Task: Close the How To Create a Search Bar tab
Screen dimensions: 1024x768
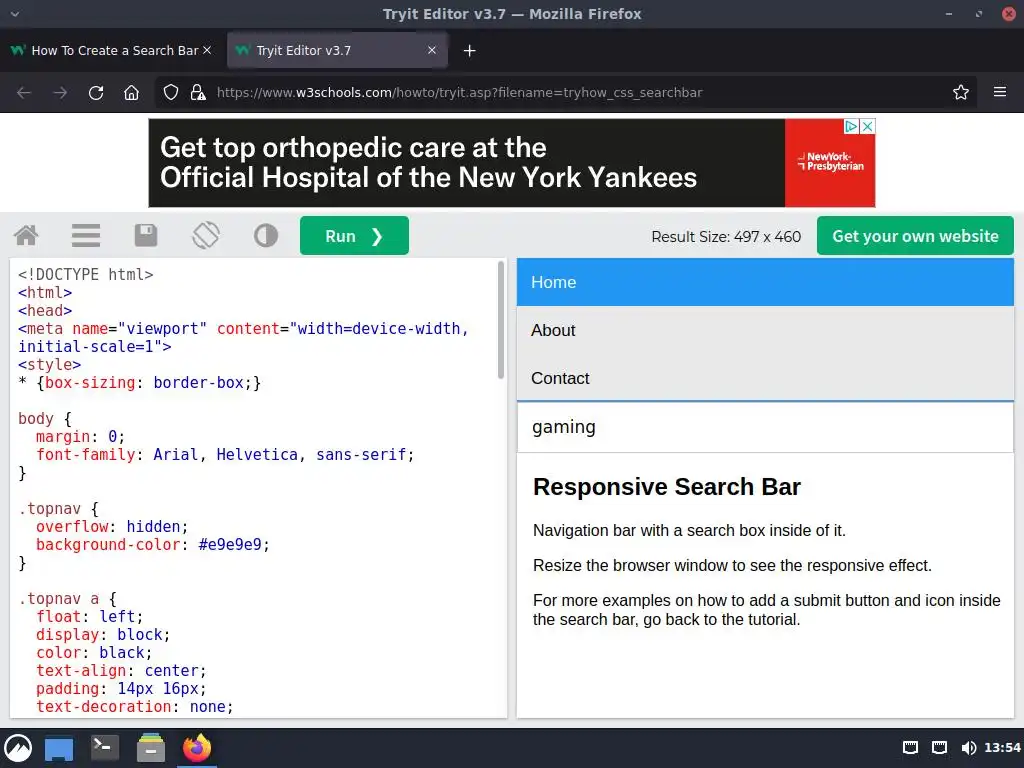Action: pos(207,50)
